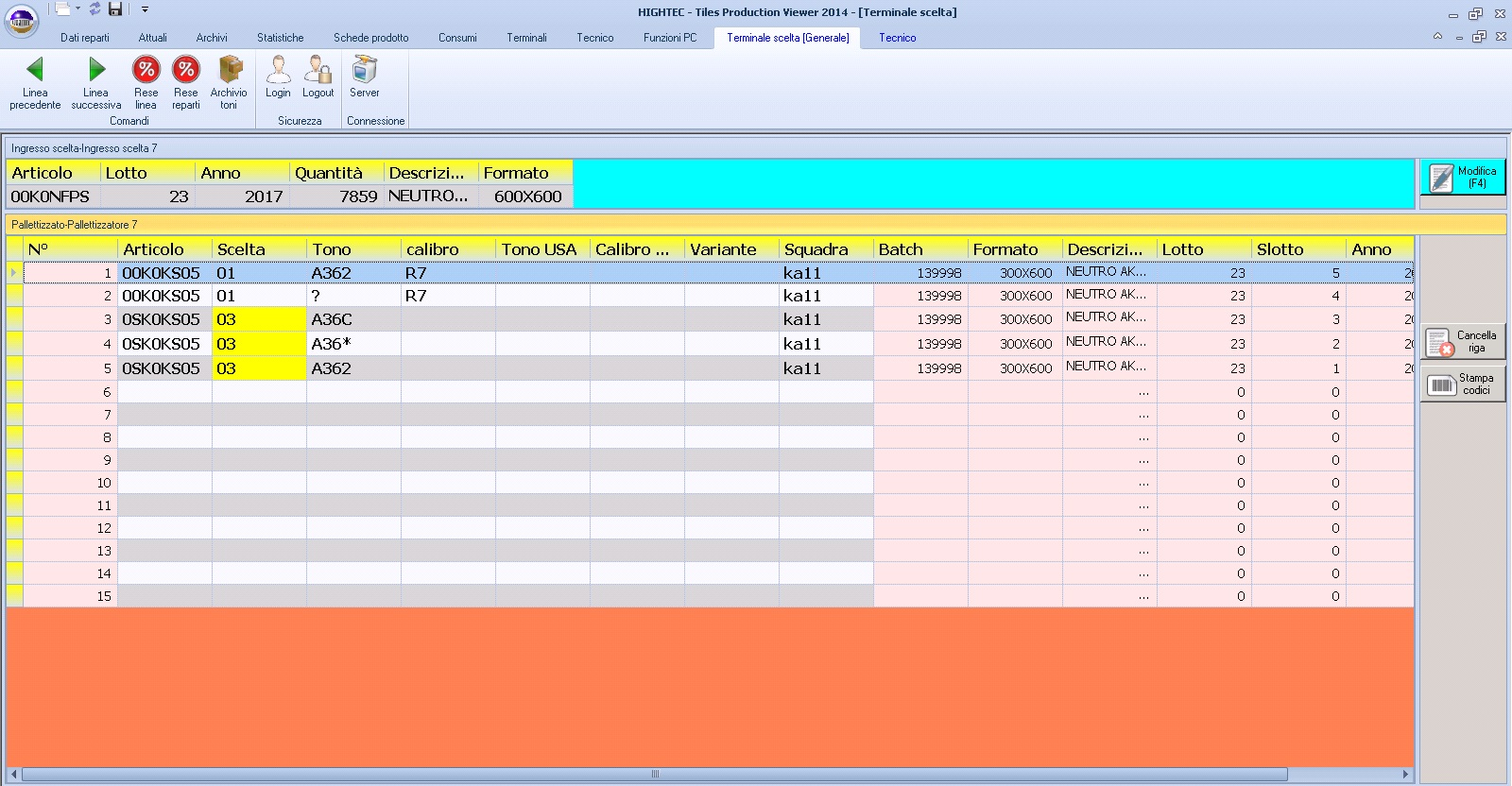Click Squadra ka11 cell in row 3
This screenshot has height=786, width=1512.
click(826, 319)
